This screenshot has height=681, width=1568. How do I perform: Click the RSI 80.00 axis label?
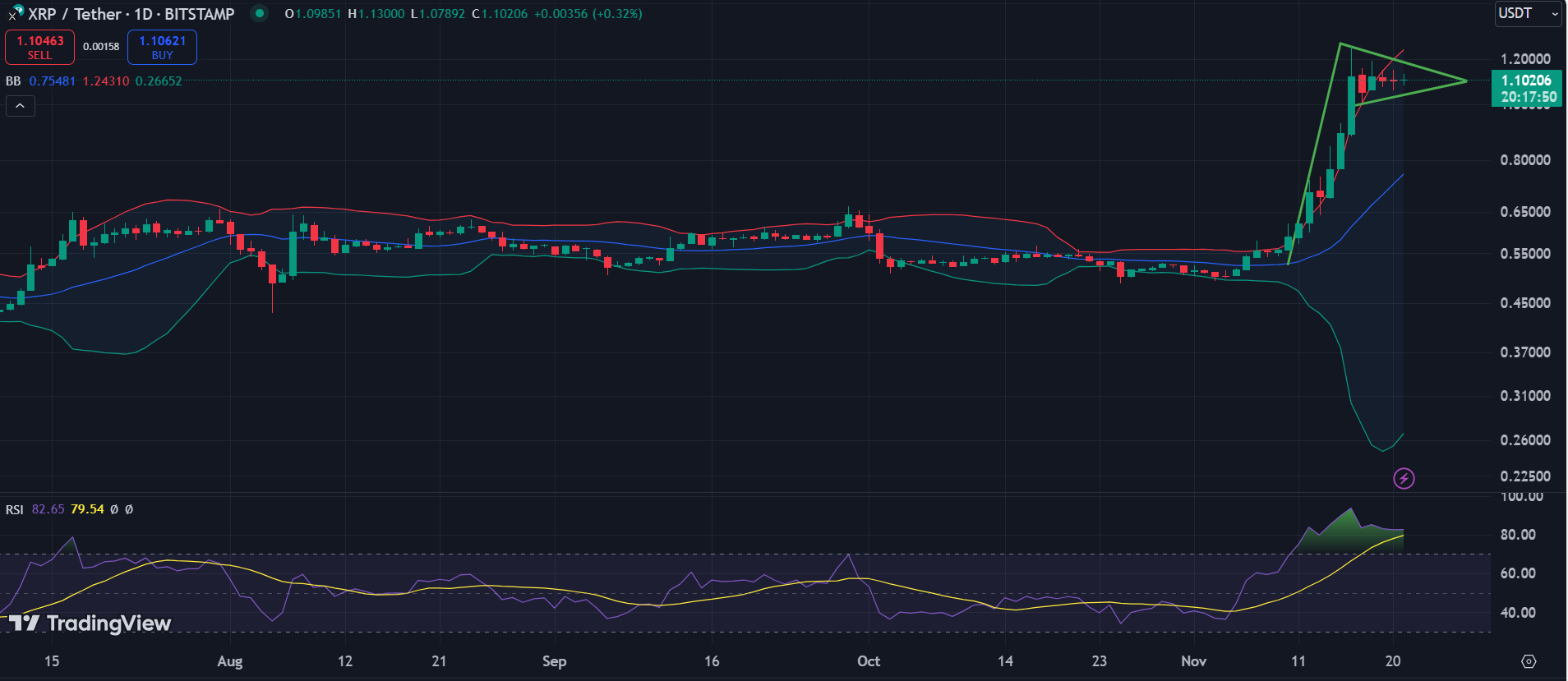(x=1518, y=535)
